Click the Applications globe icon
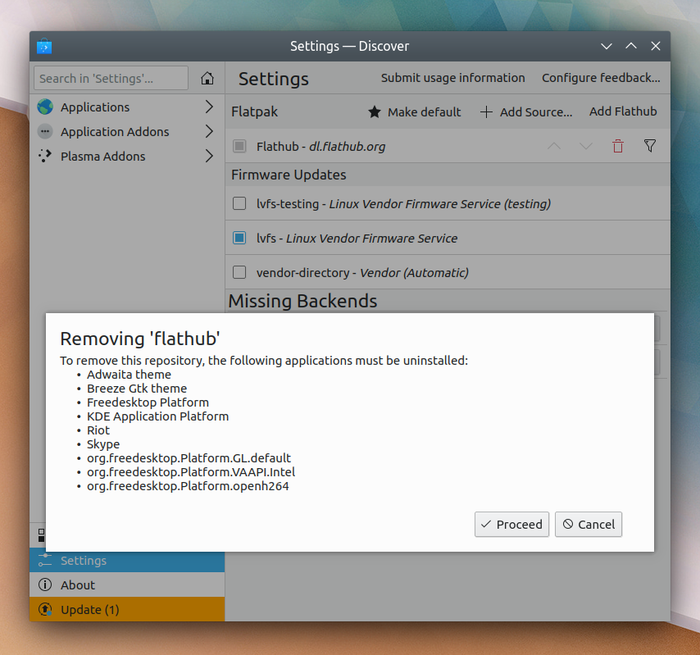700x655 pixels. point(45,107)
